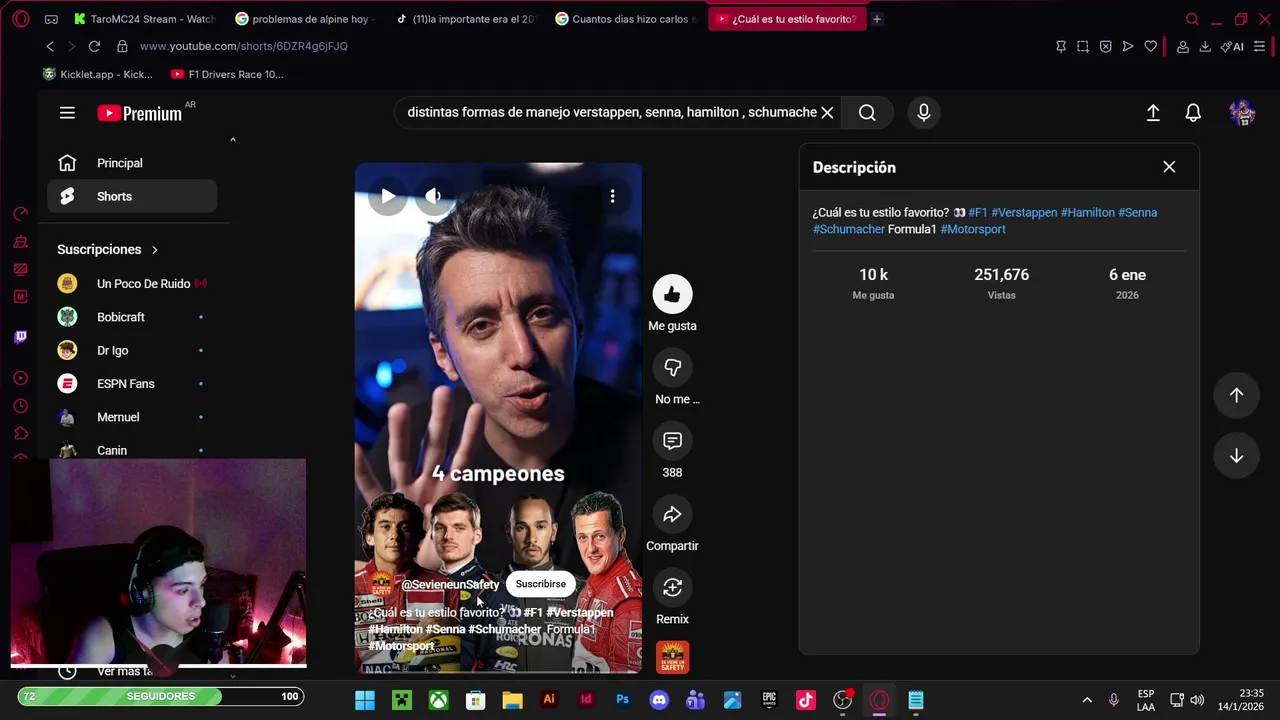The height and width of the screenshot is (720, 1280).
Task: Open Discord from the taskbar
Action: coord(659,700)
